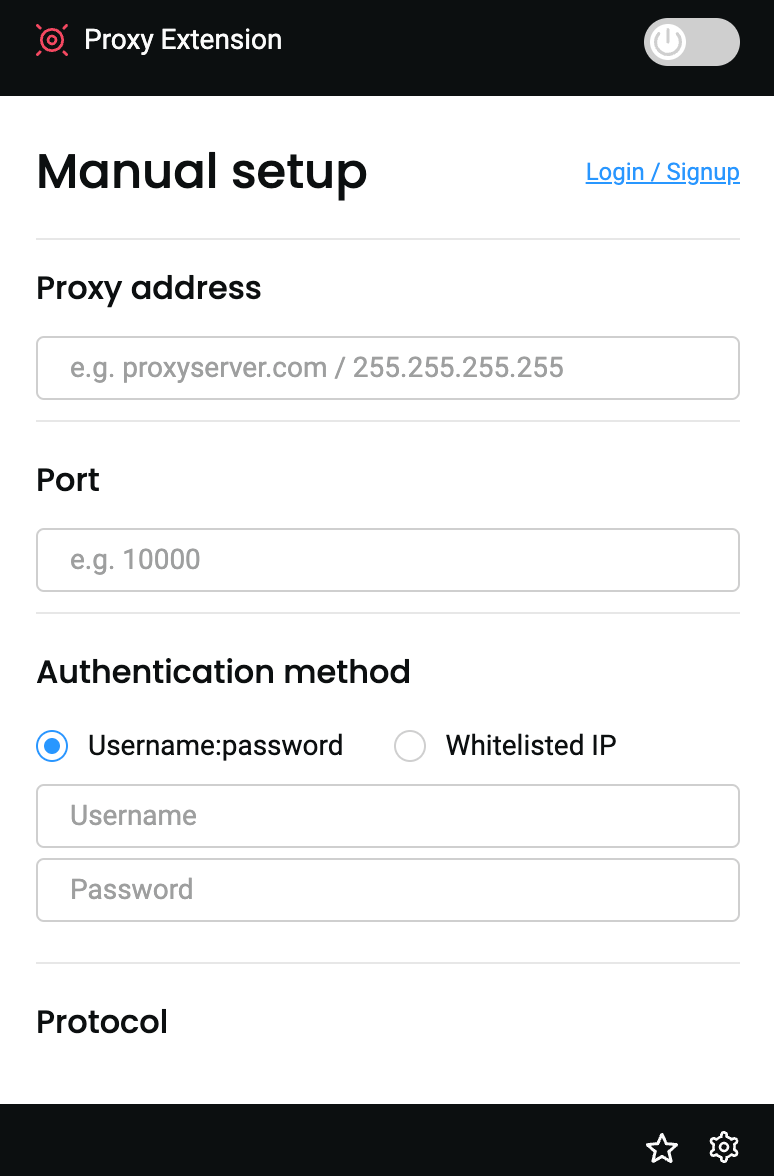The width and height of the screenshot is (774, 1176).
Task: Click the Password entry field
Action: [x=387, y=890]
